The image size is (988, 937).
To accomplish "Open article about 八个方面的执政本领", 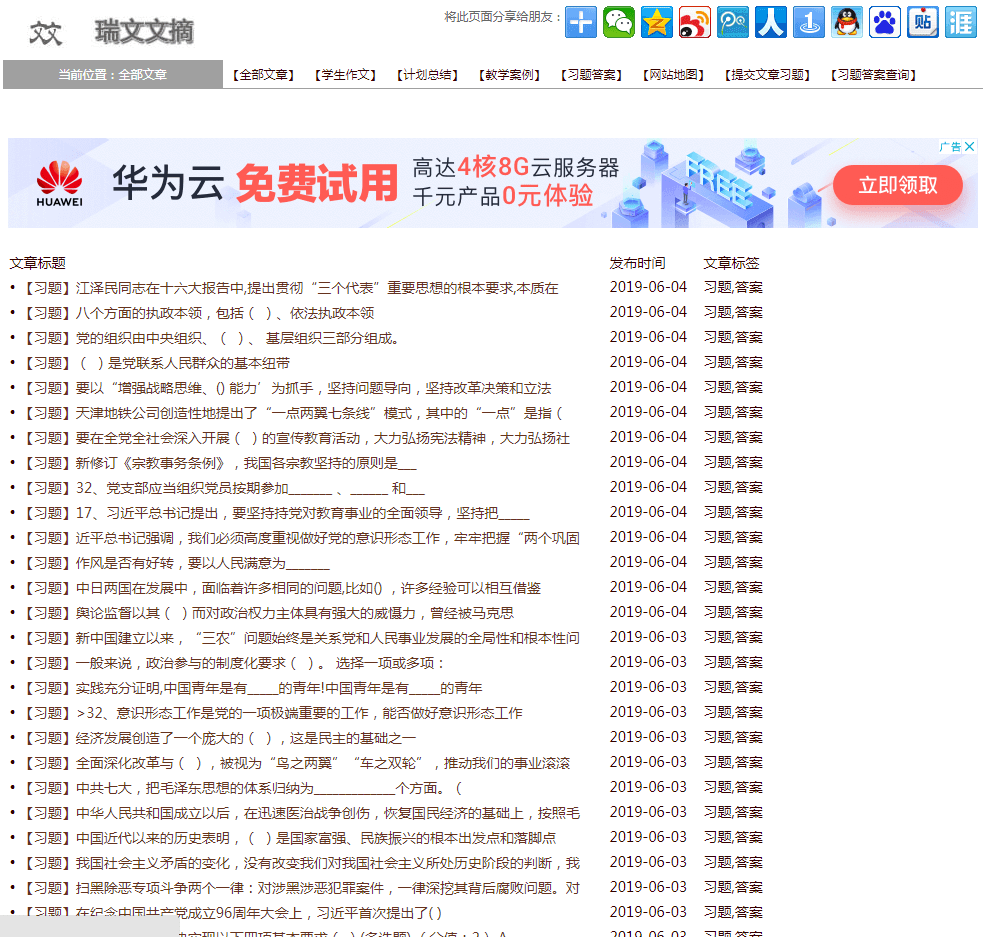I will point(225,313).
